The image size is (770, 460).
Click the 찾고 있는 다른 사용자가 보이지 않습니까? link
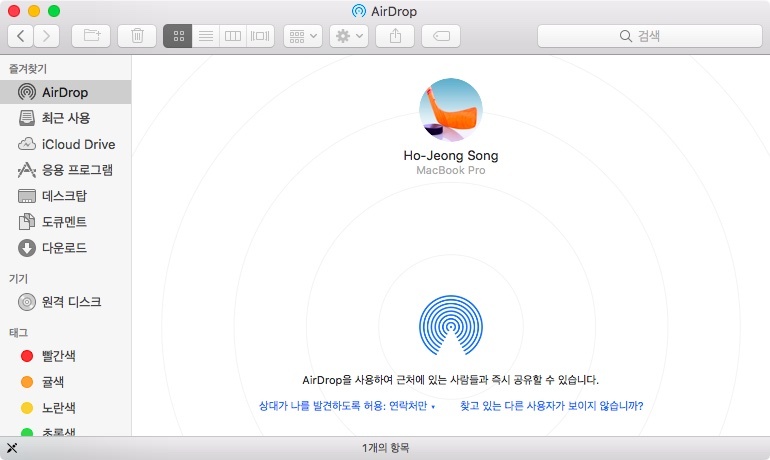point(551,406)
